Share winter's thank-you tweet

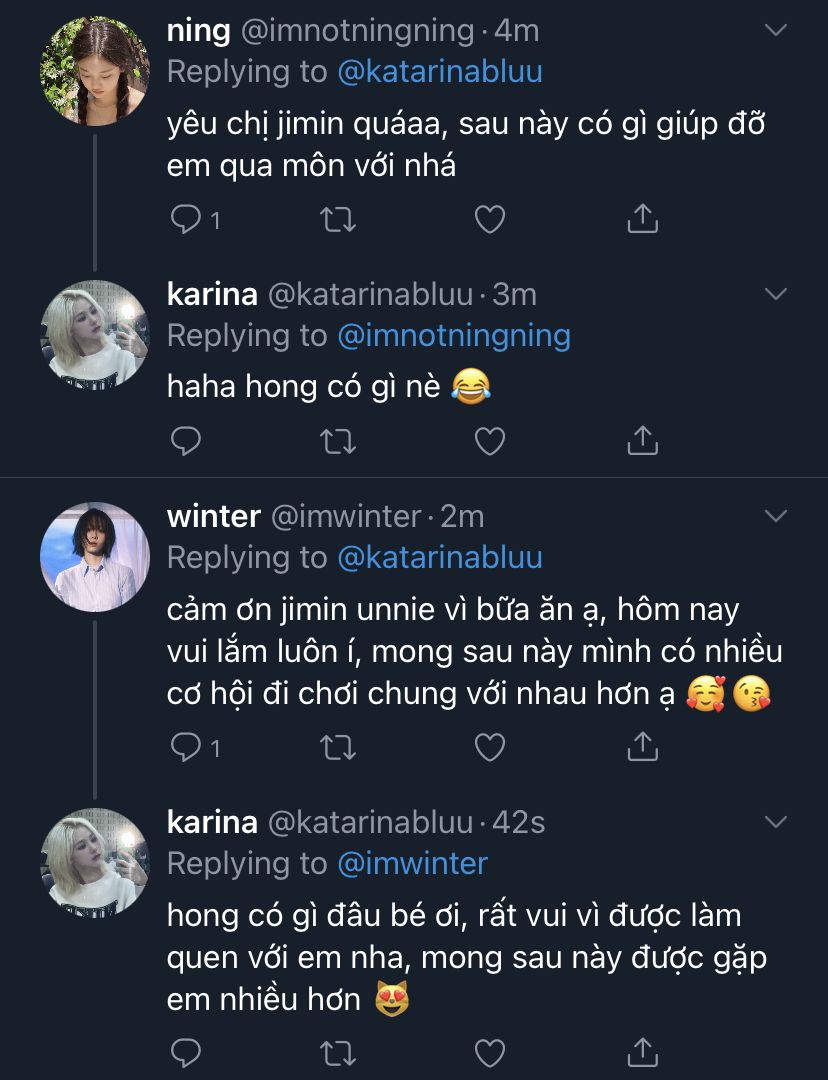click(x=641, y=745)
